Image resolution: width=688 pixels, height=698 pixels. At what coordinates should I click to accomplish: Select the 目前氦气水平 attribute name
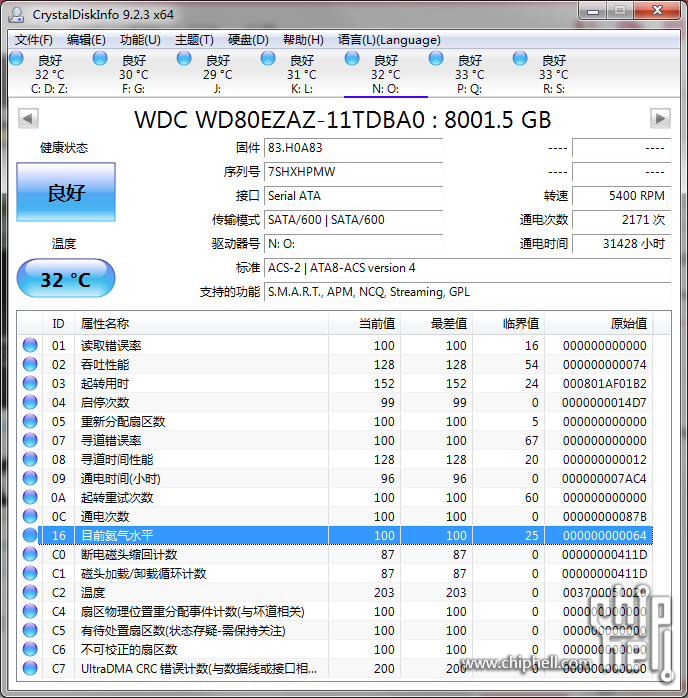[x=117, y=536]
